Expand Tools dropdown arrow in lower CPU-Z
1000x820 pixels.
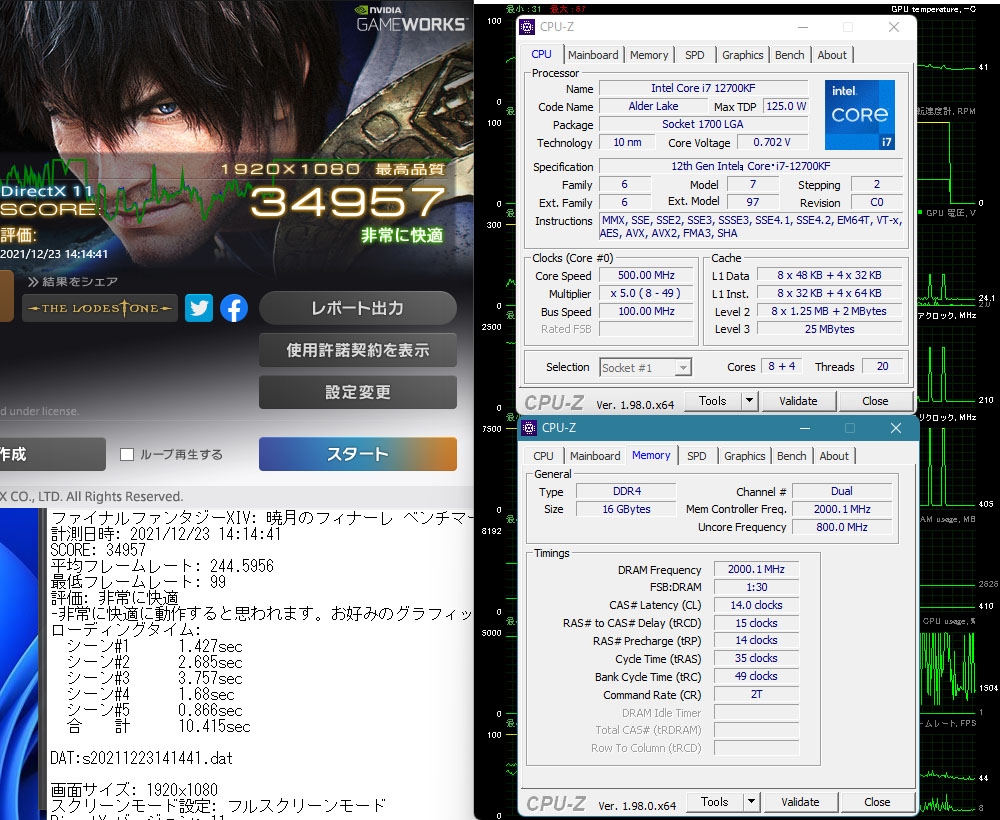pos(751,802)
